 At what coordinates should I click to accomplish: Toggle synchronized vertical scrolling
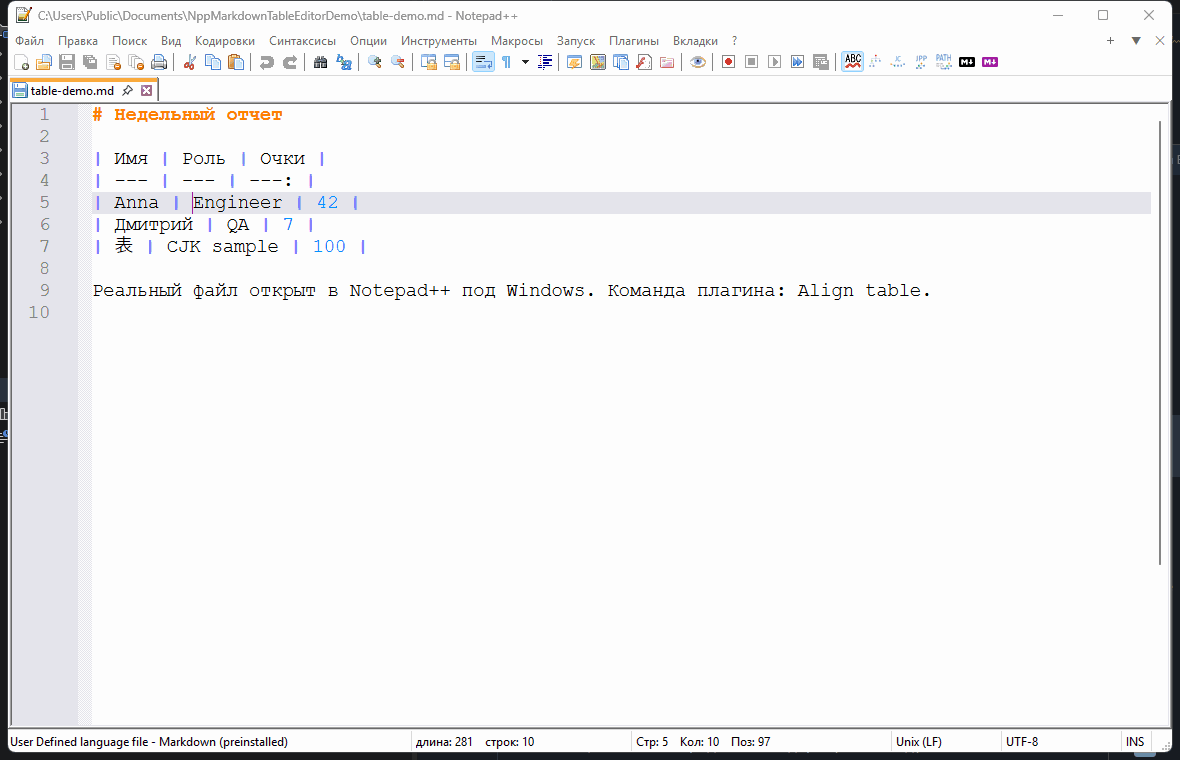pos(428,62)
